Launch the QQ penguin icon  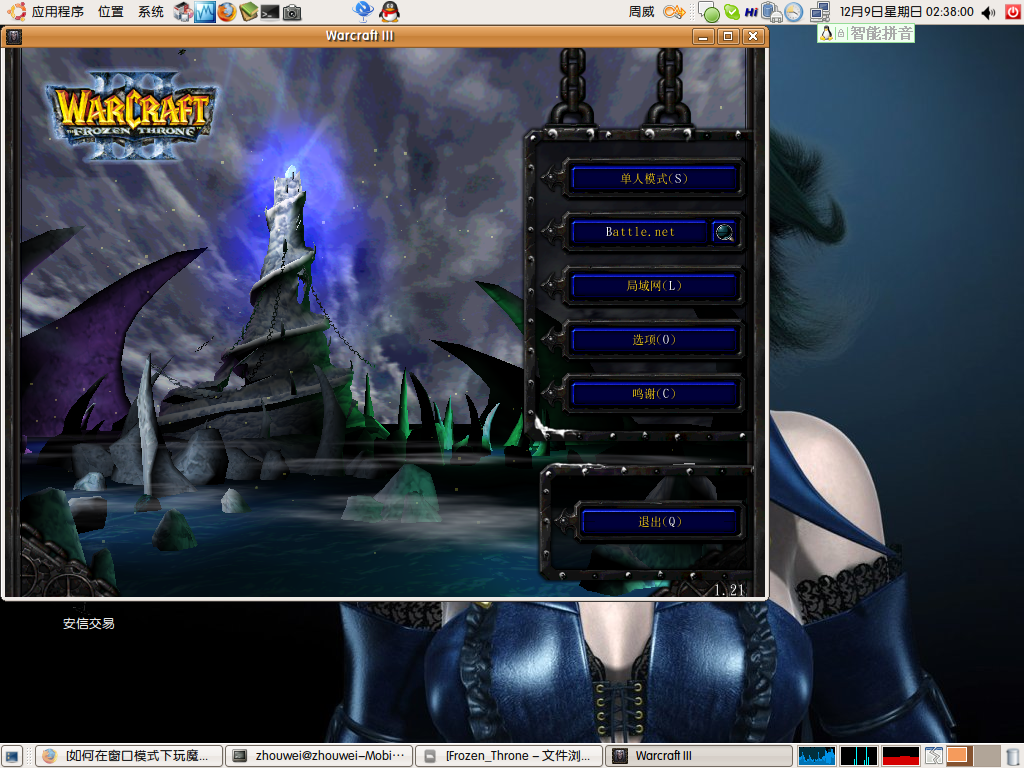tap(390, 11)
